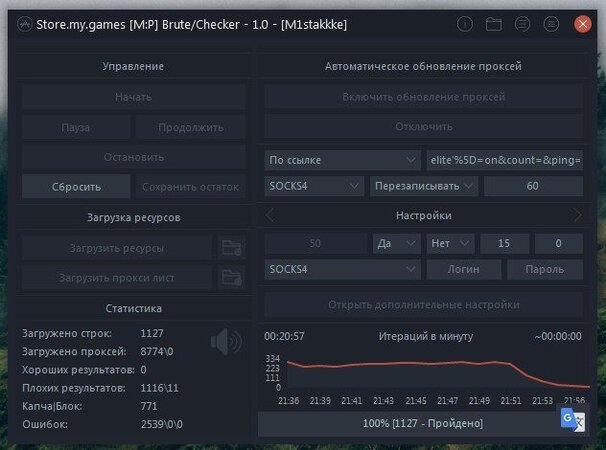Image resolution: width=606 pixels, height=450 pixels.
Task: Click the Пароль input field
Action: click(545, 269)
